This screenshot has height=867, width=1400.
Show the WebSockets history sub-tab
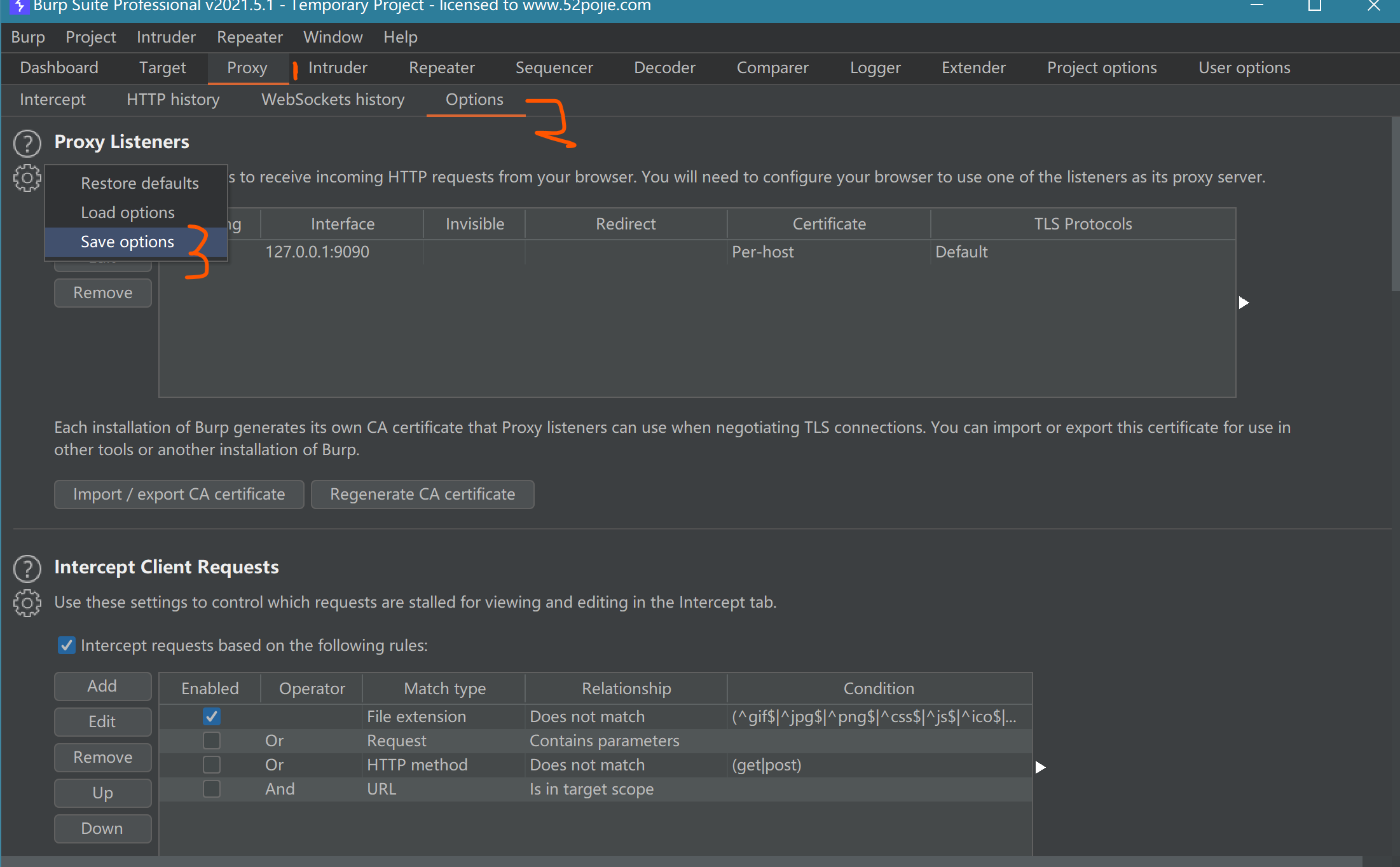click(333, 100)
